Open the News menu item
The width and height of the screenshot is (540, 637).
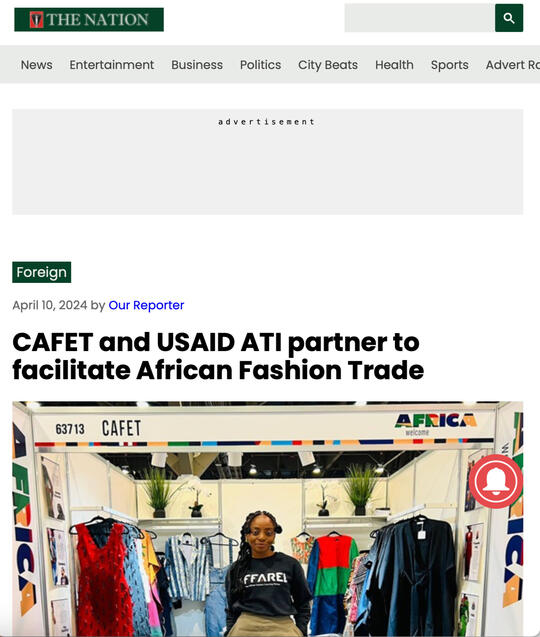37,65
